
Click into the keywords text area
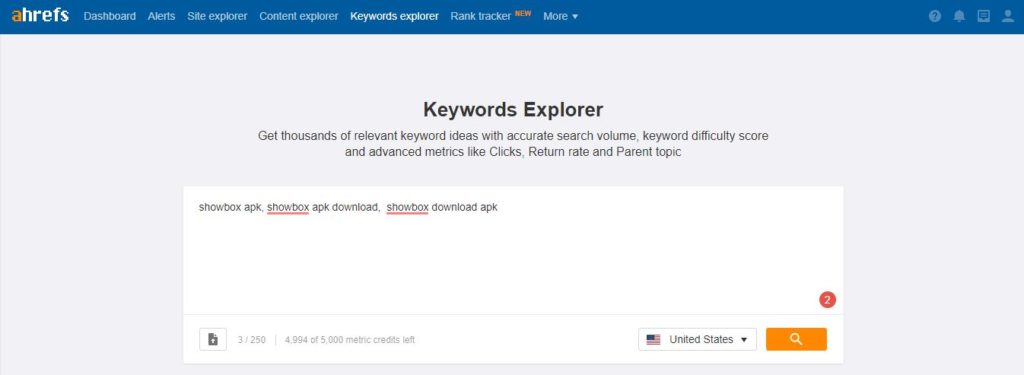click(513, 250)
